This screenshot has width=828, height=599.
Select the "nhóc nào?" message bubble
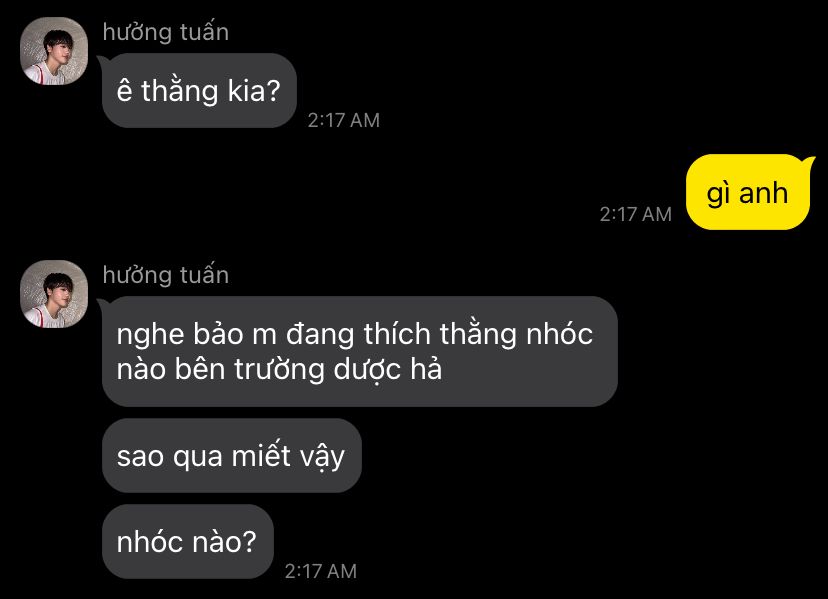point(187,541)
